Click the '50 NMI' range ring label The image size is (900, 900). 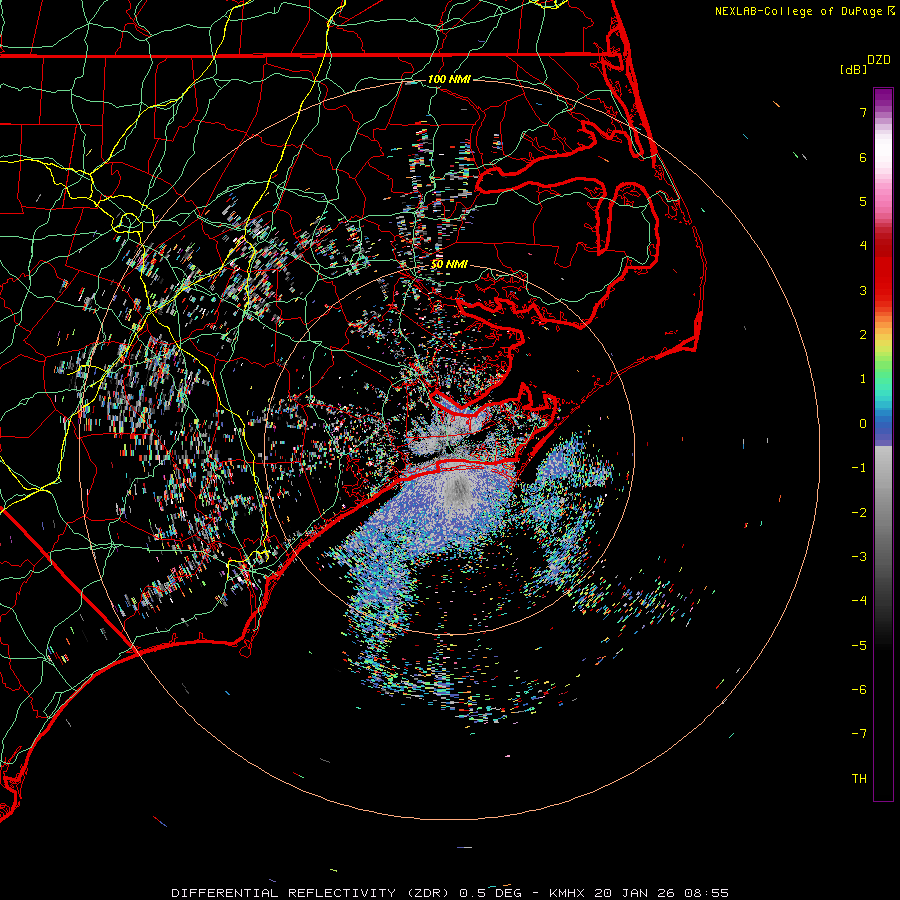tap(449, 264)
